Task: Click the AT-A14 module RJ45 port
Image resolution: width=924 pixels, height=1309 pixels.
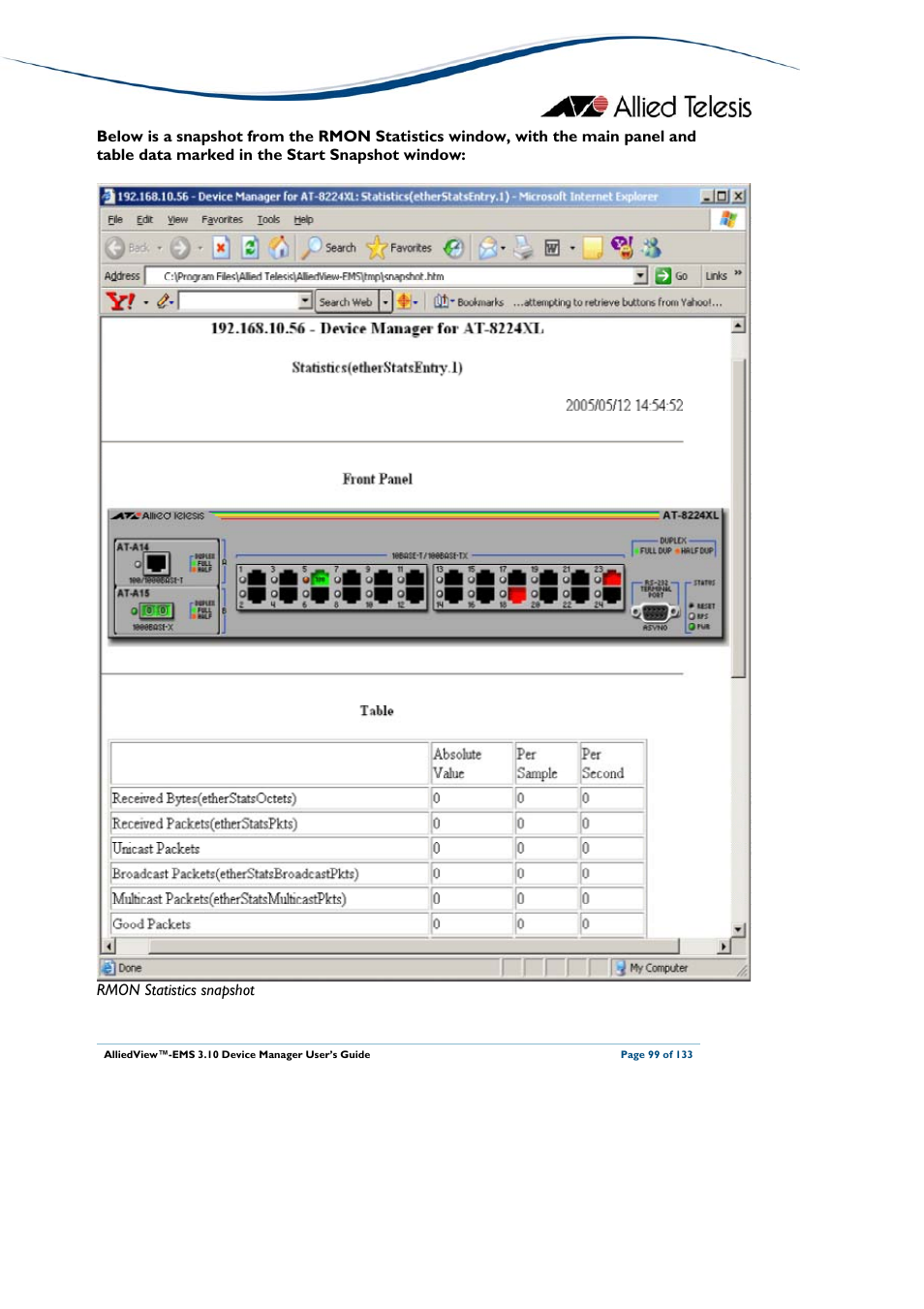Action: (157, 563)
